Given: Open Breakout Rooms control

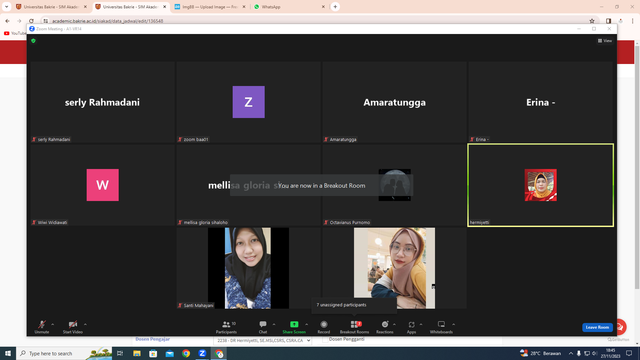Looking at the screenshot, I should click(x=354, y=327).
